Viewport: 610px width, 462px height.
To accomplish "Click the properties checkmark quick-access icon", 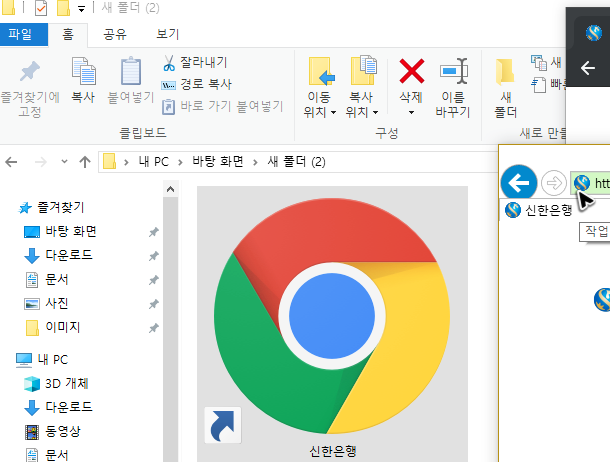I will (41, 8).
